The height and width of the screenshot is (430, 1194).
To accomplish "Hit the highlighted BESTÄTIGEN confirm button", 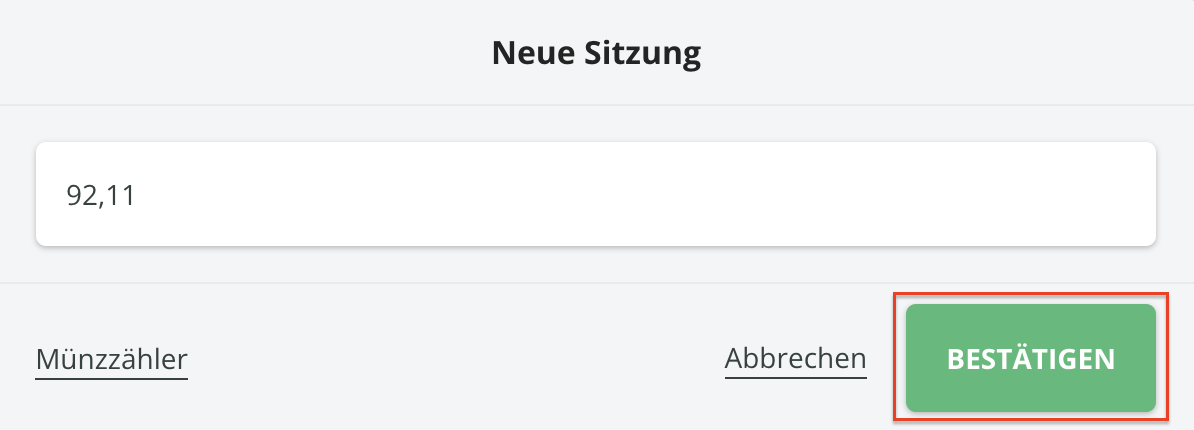I will [1031, 359].
